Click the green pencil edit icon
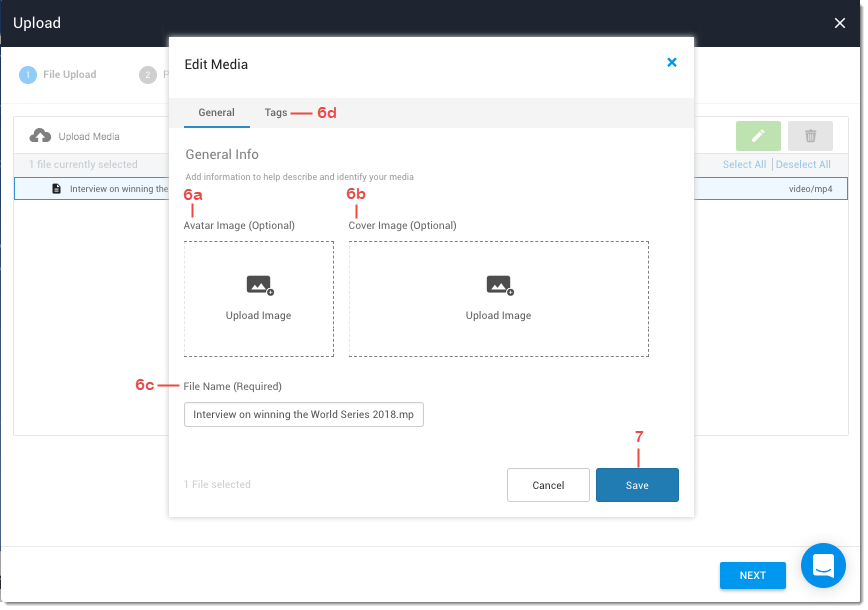 click(x=758, y=136)
